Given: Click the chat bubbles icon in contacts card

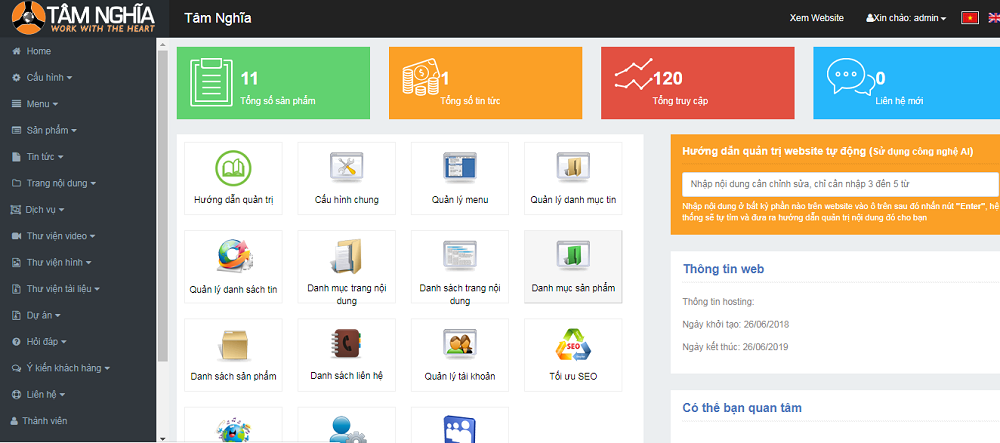Looking at the screenshot, I should 850,76.
